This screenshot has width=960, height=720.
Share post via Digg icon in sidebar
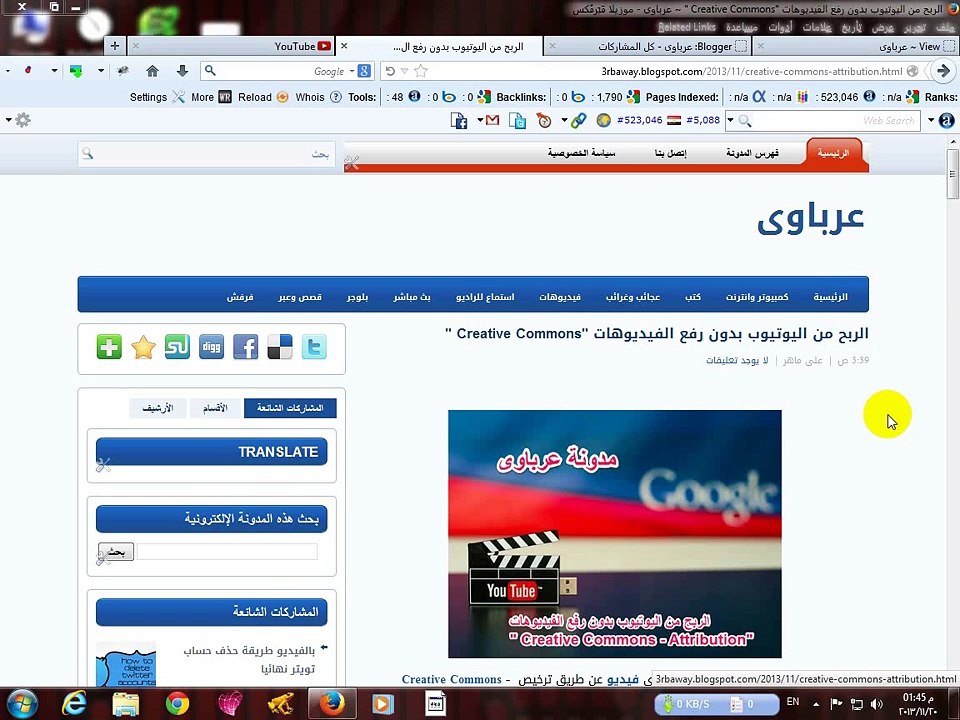tap(211, 347)
